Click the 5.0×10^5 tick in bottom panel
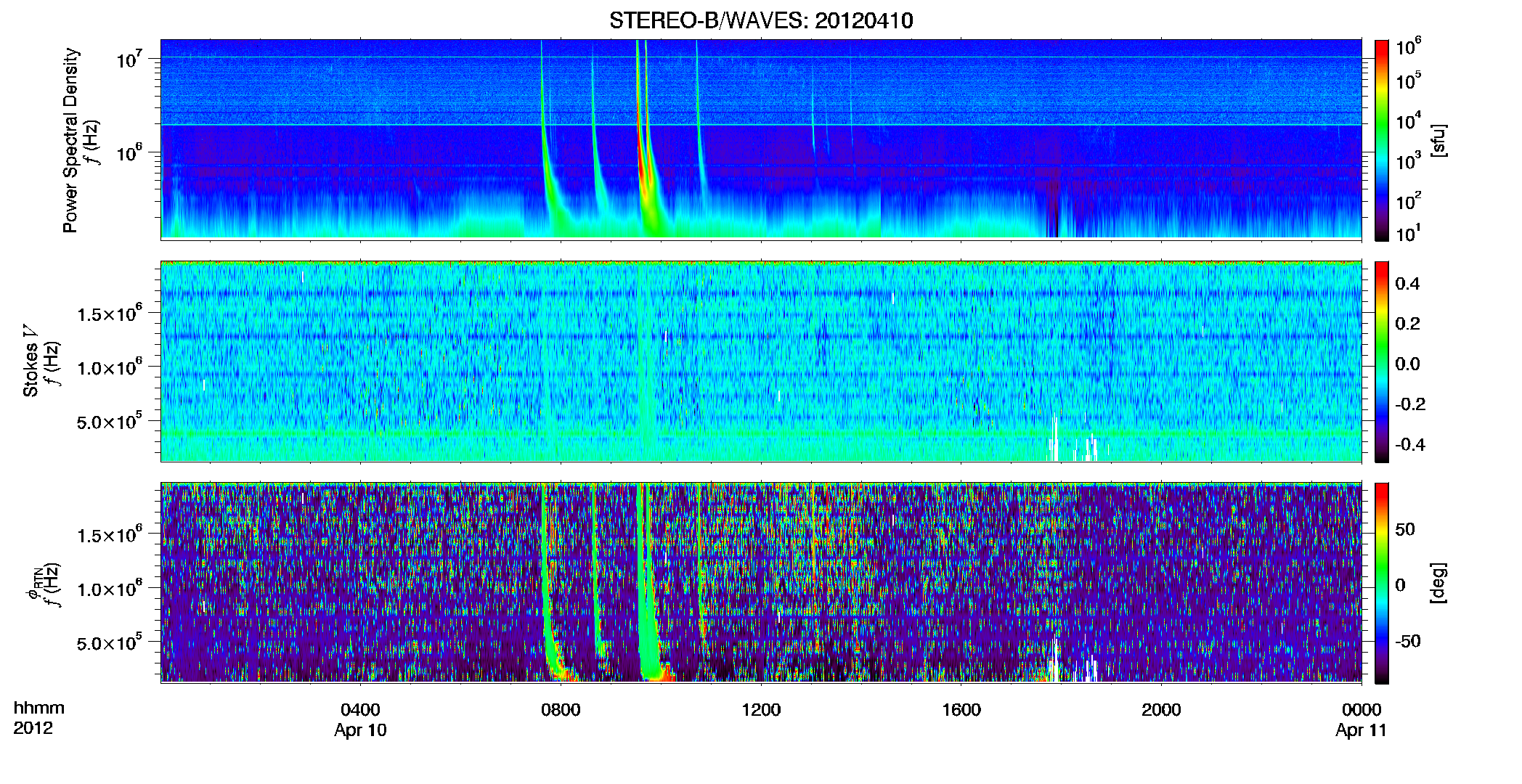 [110, 642]
